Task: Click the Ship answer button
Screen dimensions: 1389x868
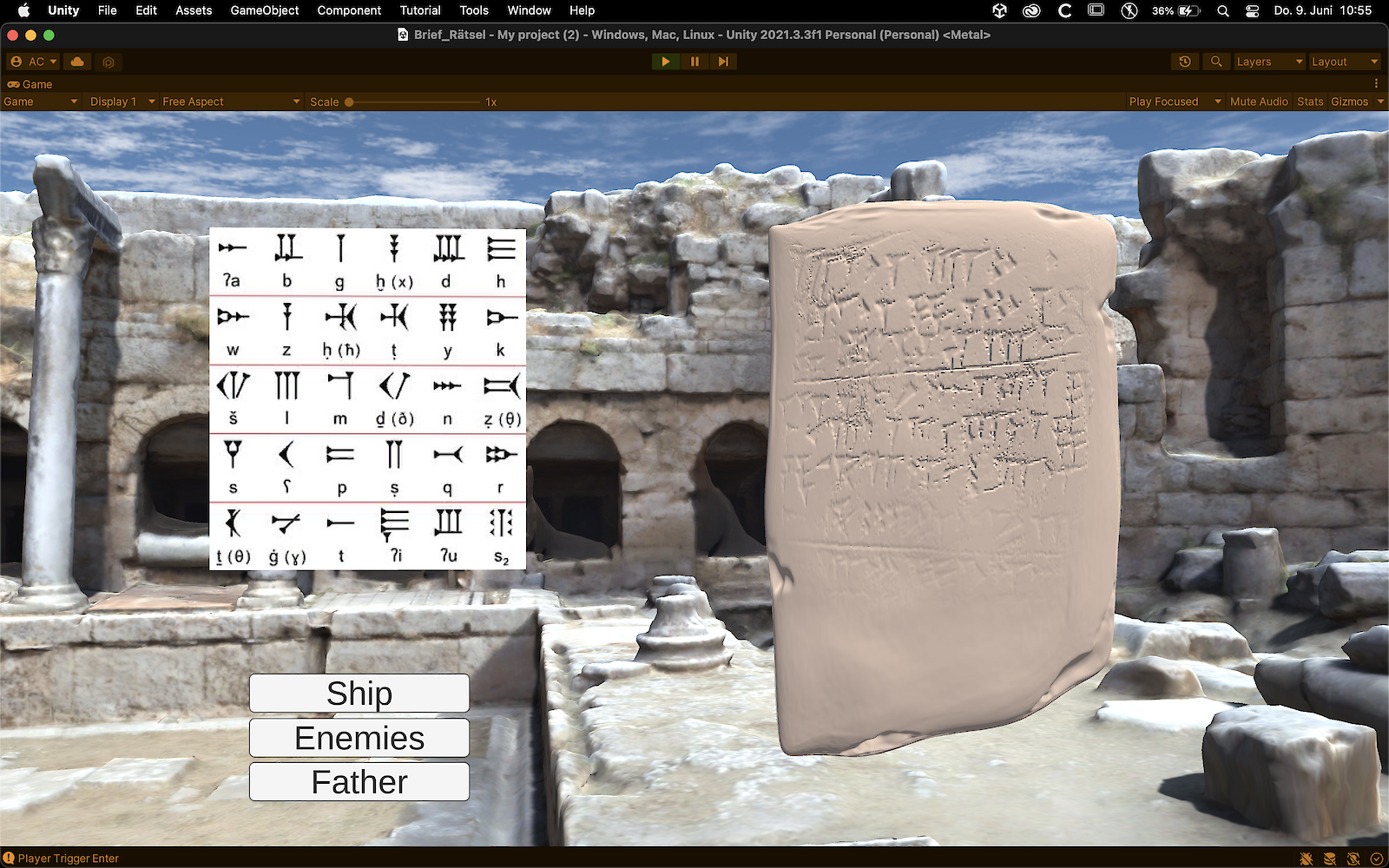Action: click(359, 694)
